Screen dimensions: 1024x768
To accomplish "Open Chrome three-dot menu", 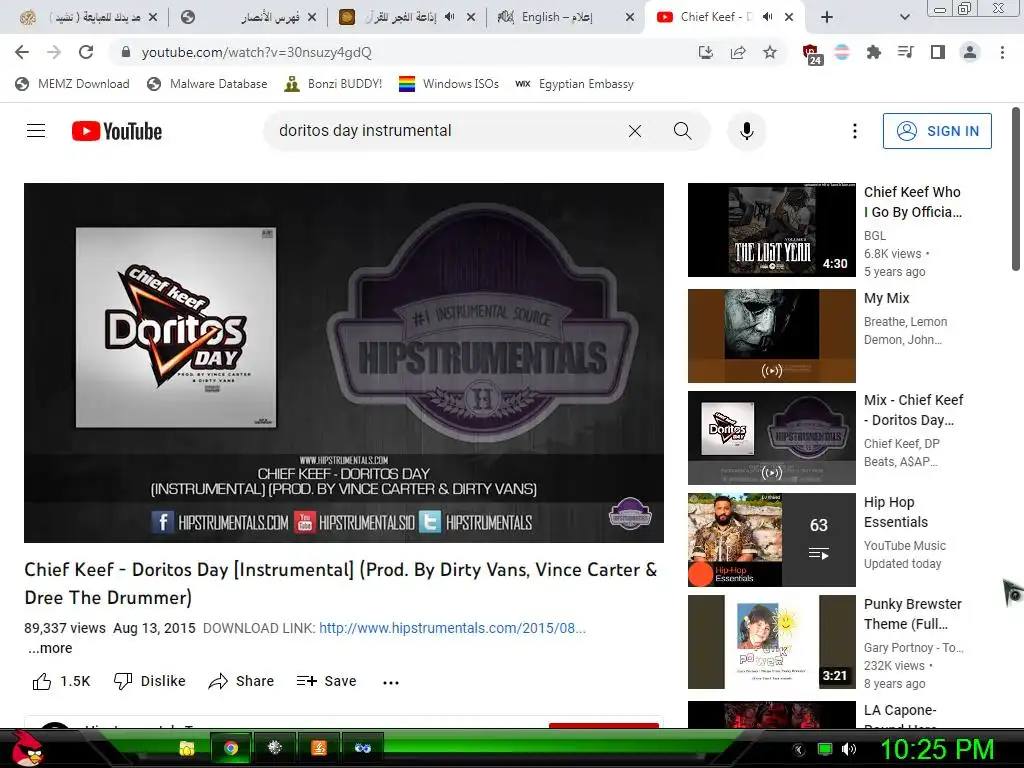I will tap(1002, 52).
